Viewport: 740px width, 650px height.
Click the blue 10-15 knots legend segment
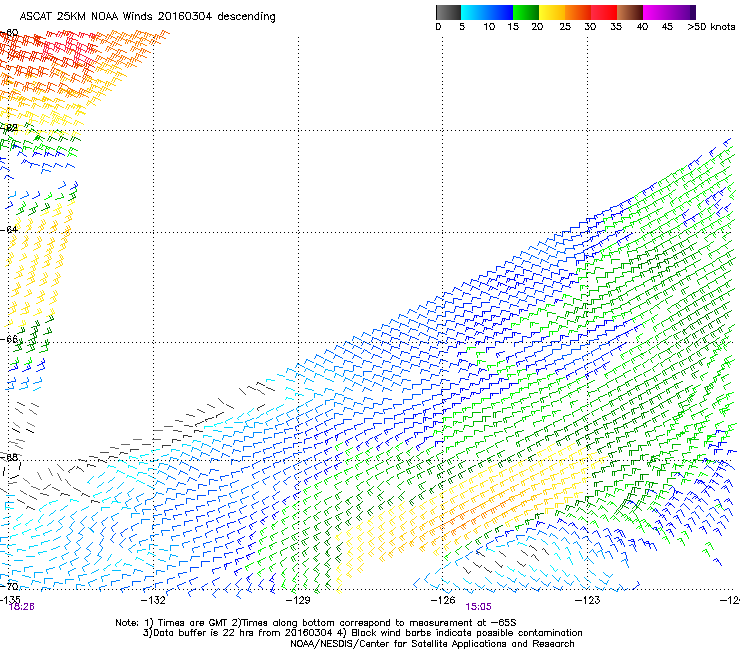(500, 12)
